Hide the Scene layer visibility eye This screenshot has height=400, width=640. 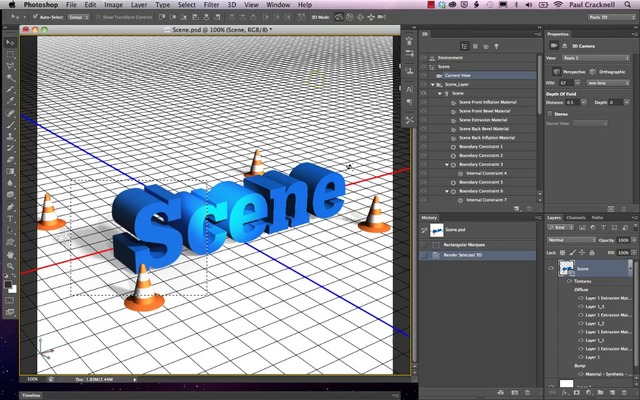click(x=551, y=269)
